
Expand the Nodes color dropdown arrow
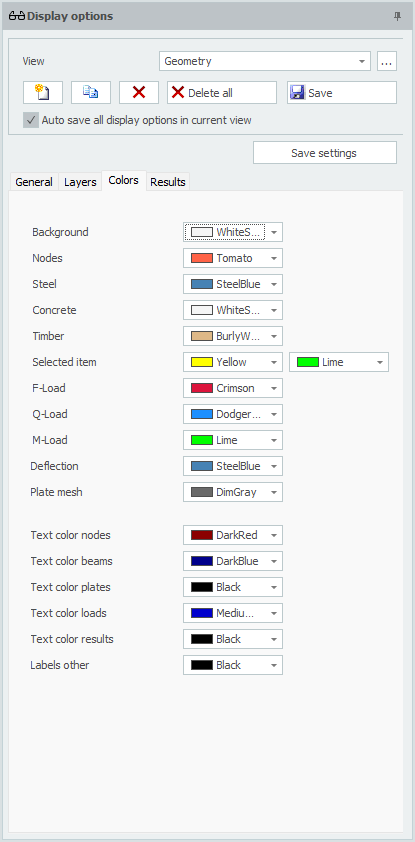(x=274, y=258)
